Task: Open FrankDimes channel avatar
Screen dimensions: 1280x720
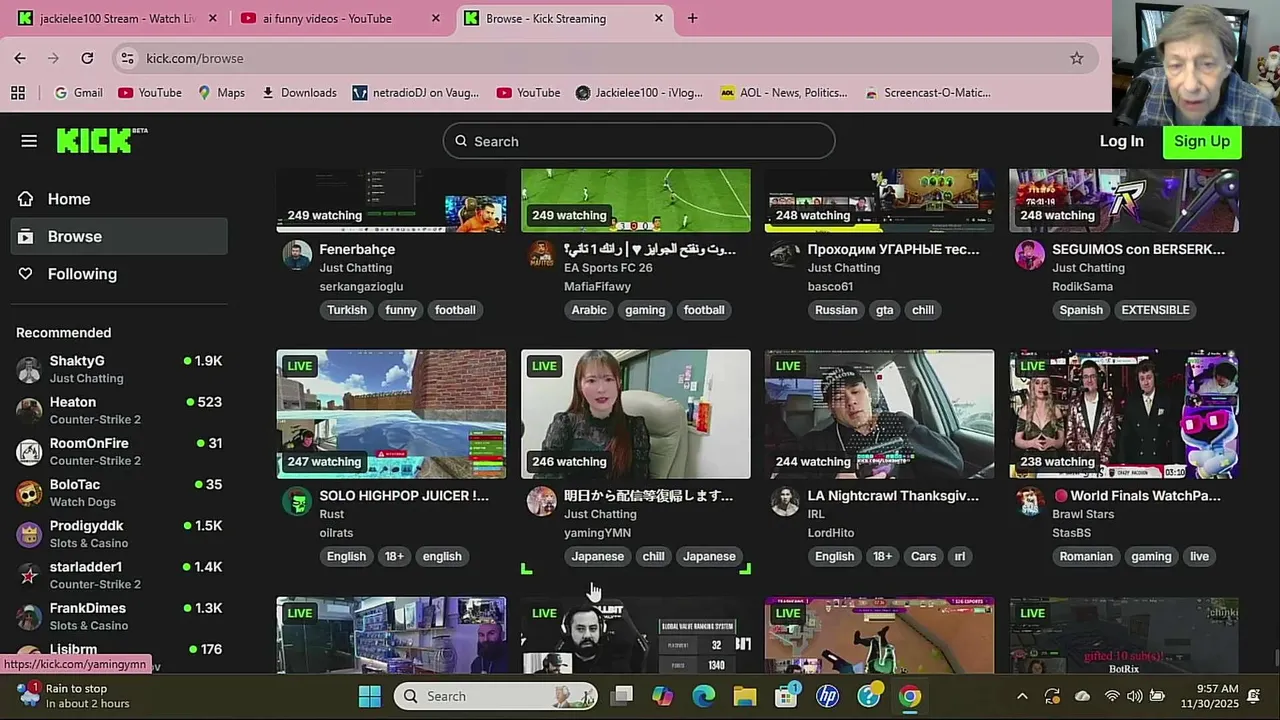Action: tap(29, 616)
